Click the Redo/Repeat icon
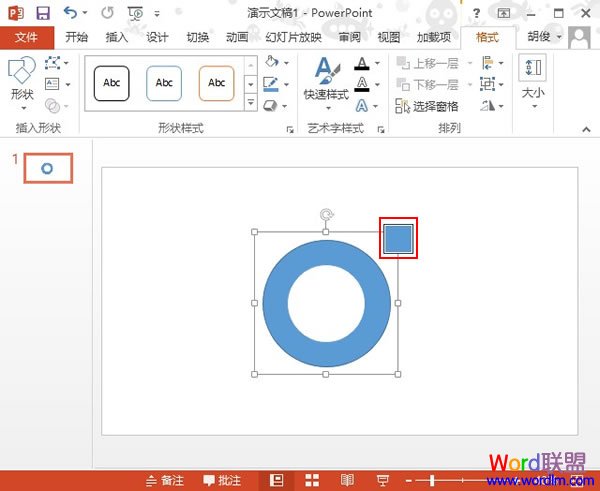 108,13
